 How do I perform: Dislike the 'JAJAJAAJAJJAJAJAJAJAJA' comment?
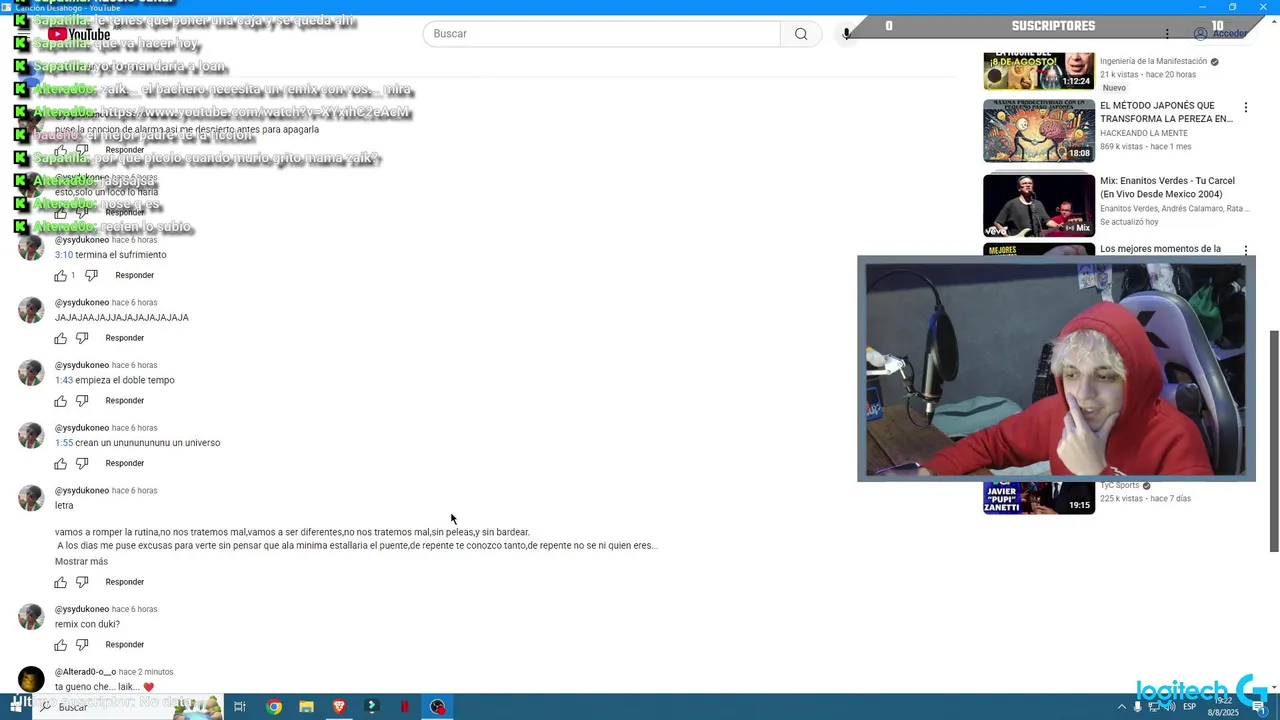(x=82, y=338)
